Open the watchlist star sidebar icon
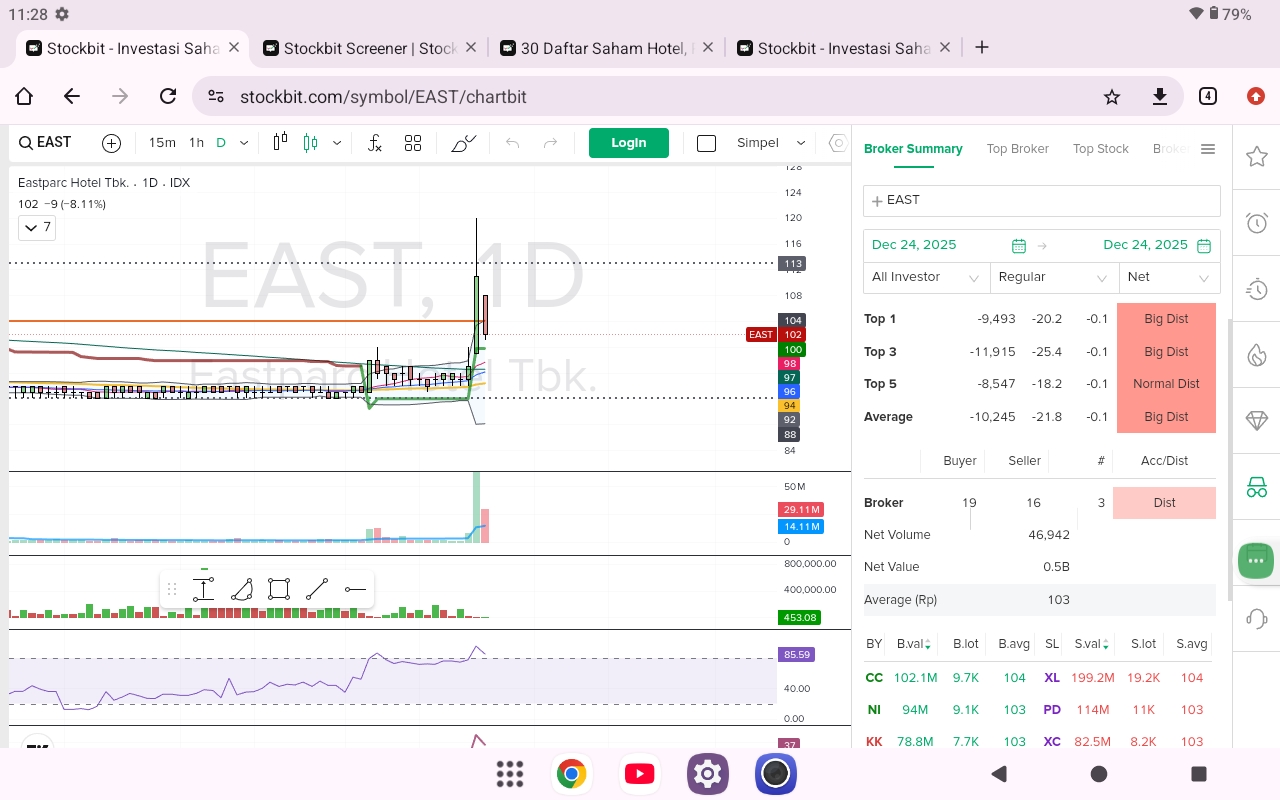1280x800 pixels. 1257,157
